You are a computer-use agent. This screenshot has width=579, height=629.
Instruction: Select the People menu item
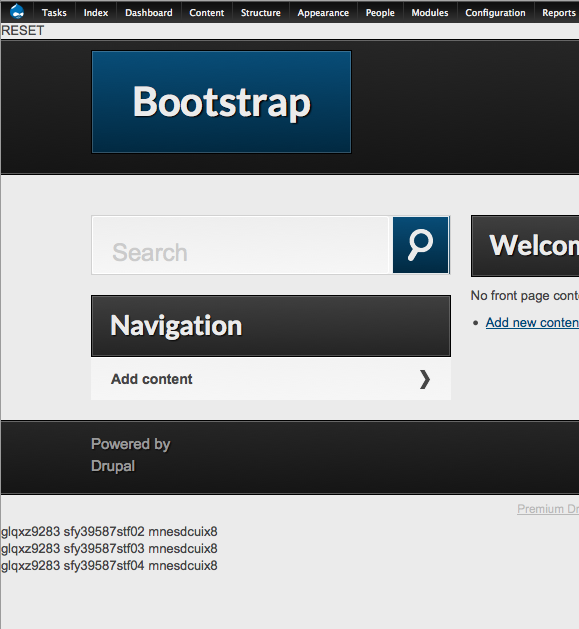(380, 13)
